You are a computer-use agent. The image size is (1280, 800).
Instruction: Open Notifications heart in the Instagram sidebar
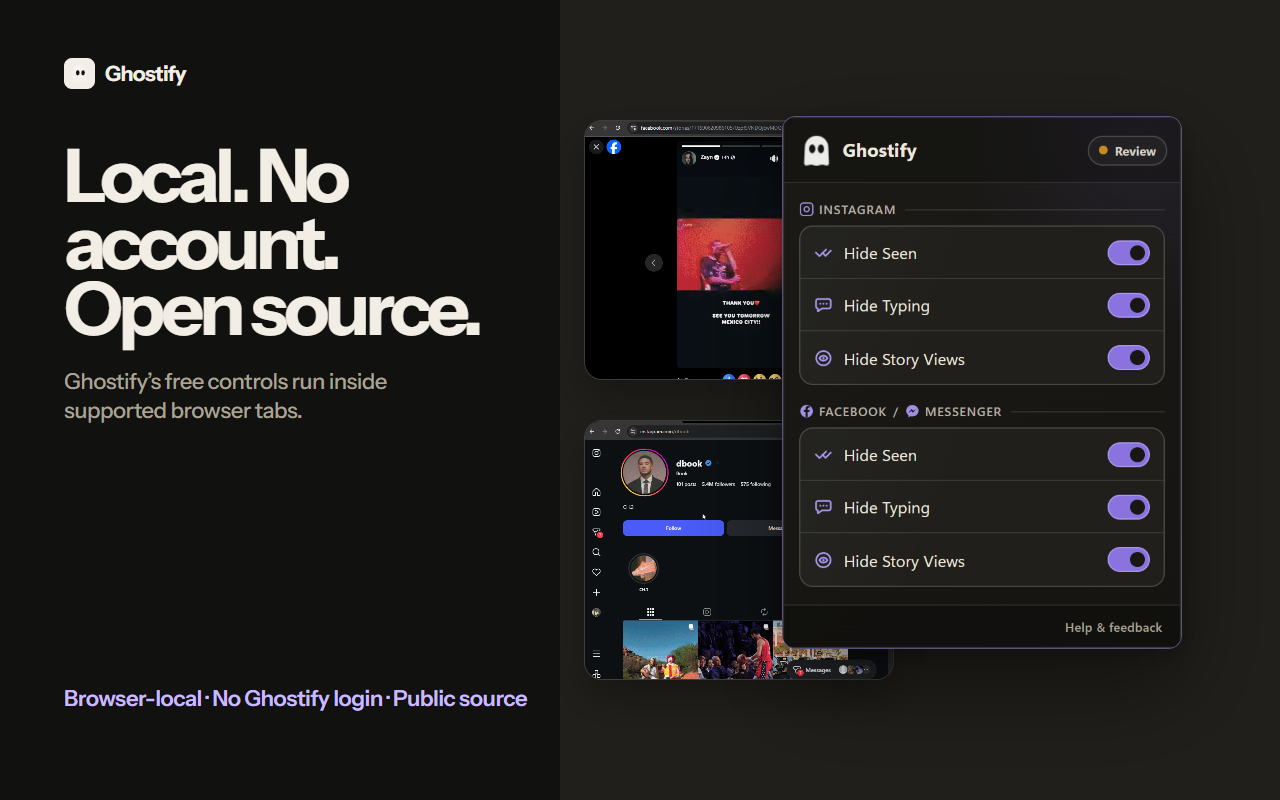pyautogui.click(x=596, y=572)
